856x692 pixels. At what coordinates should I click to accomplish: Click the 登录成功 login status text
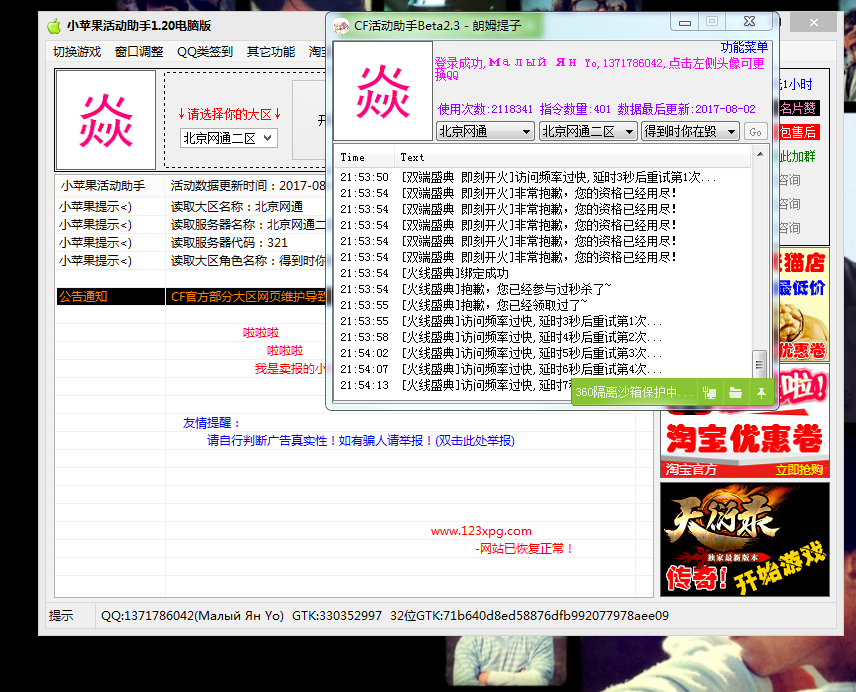(599, 69)
